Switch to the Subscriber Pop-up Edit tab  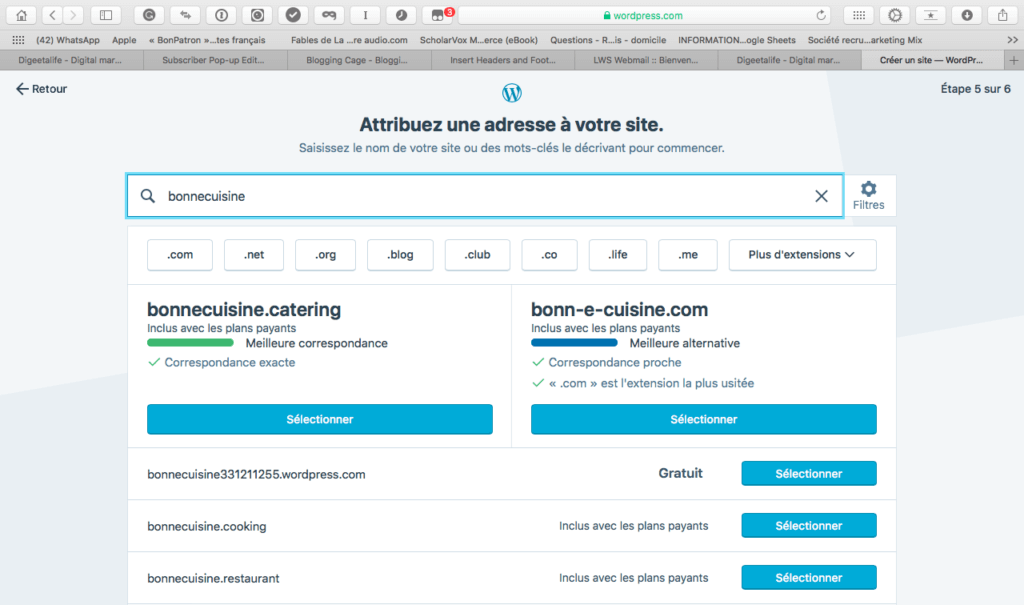(214, 60)
